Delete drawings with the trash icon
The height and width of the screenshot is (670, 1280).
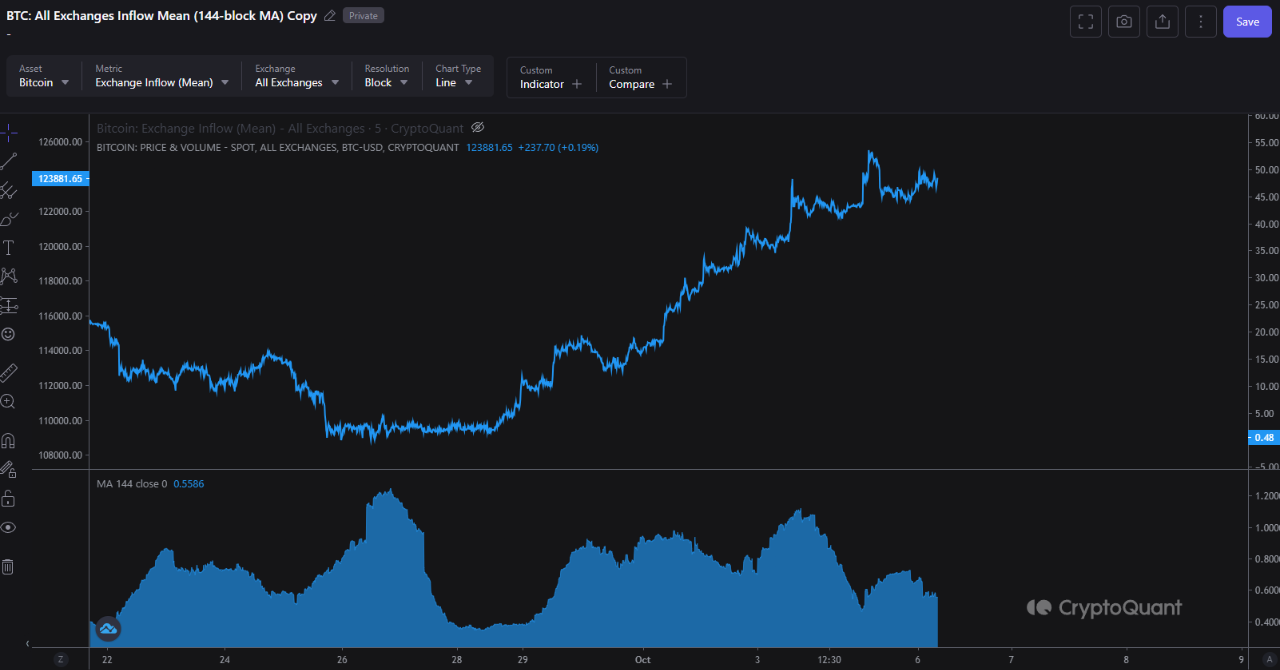(x=8, y=567)
